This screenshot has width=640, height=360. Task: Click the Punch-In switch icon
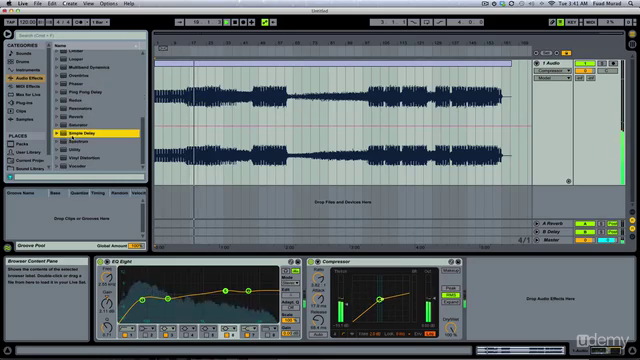coord(413,22)
